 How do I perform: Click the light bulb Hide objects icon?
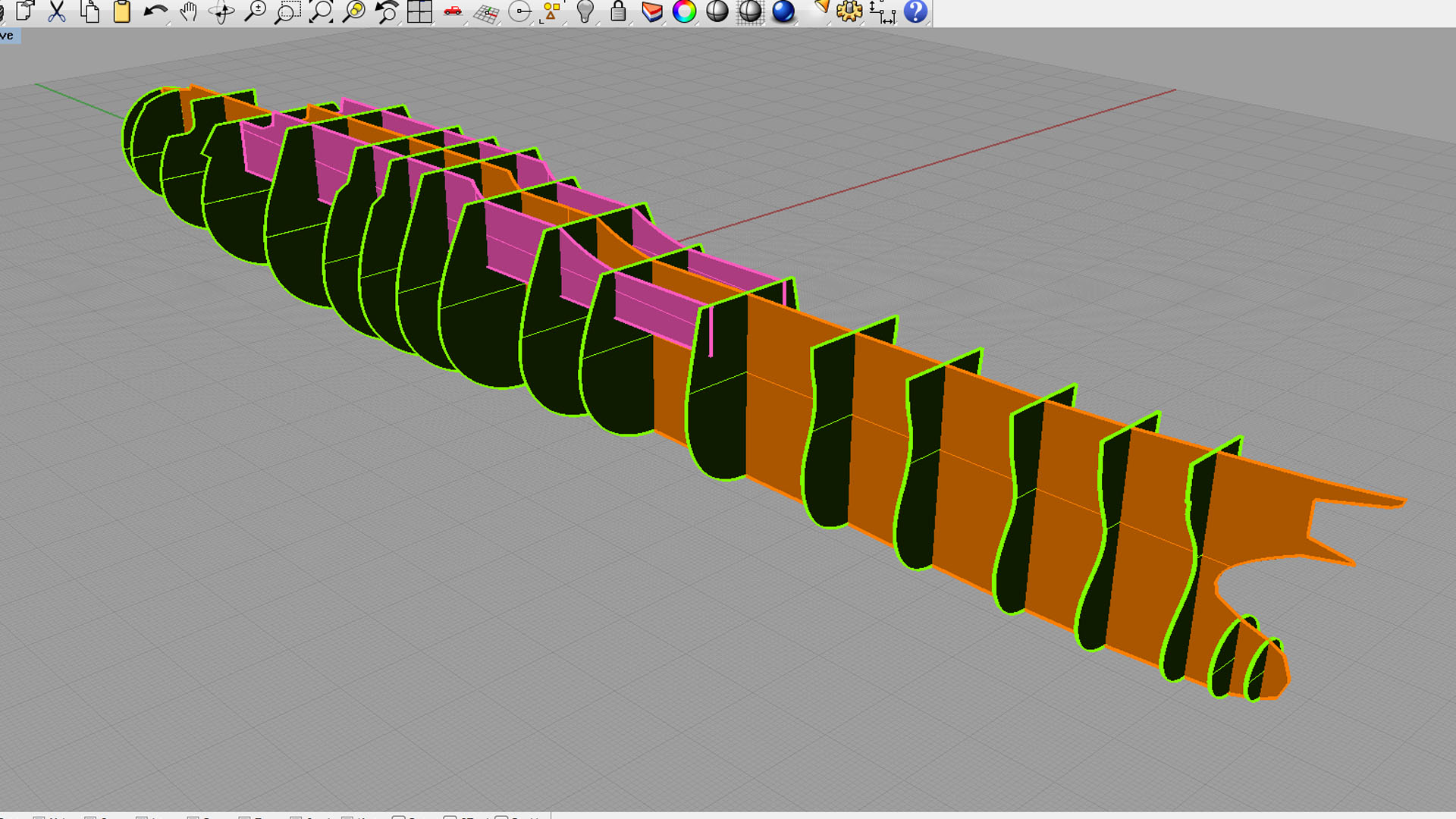click(585, 11)
